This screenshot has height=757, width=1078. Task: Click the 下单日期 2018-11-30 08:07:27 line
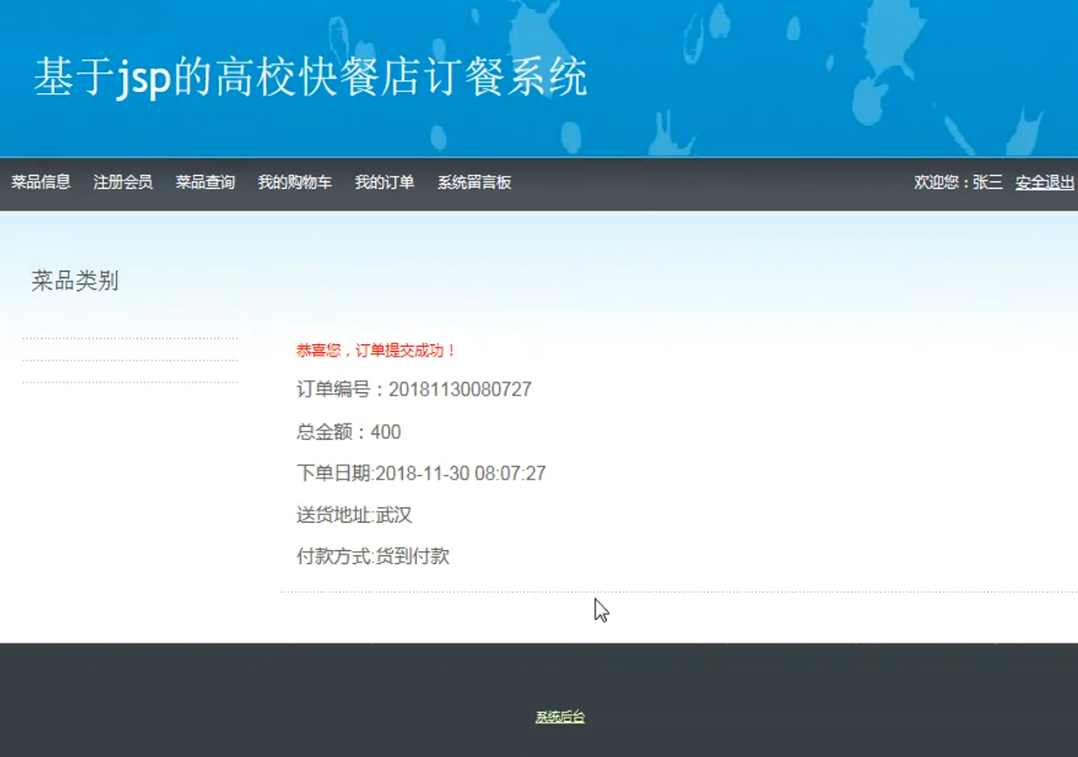click(421, 473)
